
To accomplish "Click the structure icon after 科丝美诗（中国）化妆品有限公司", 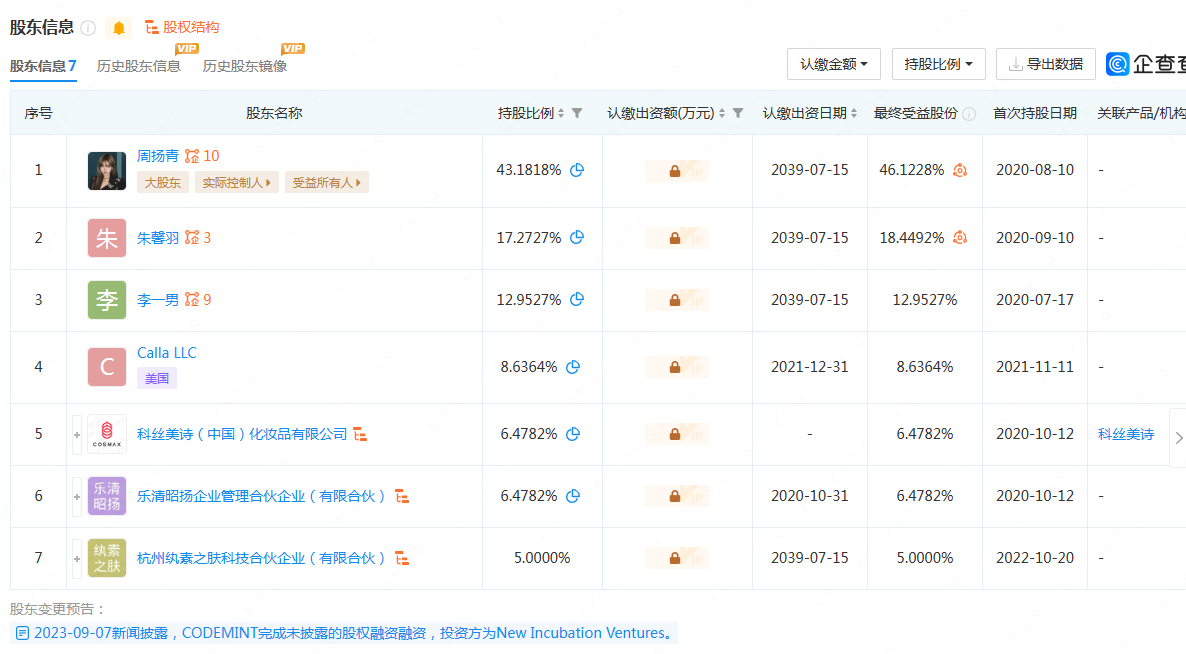I will coord(360,434).
